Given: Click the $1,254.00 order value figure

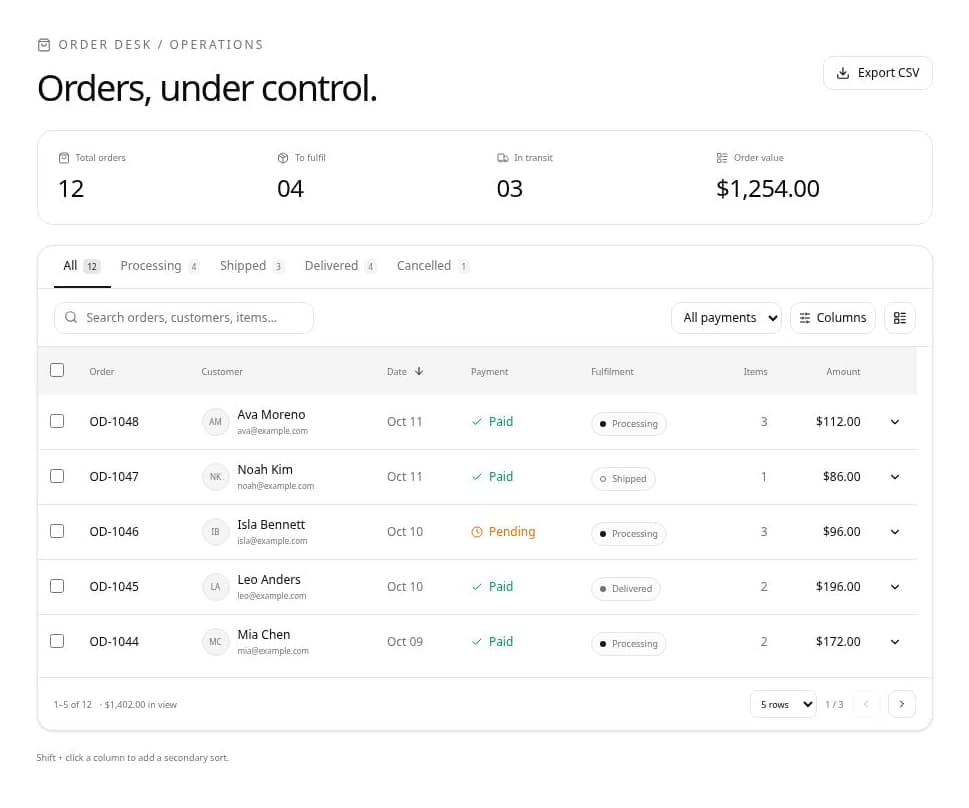Looking at the screenshot, I should (x=768, y=189).
